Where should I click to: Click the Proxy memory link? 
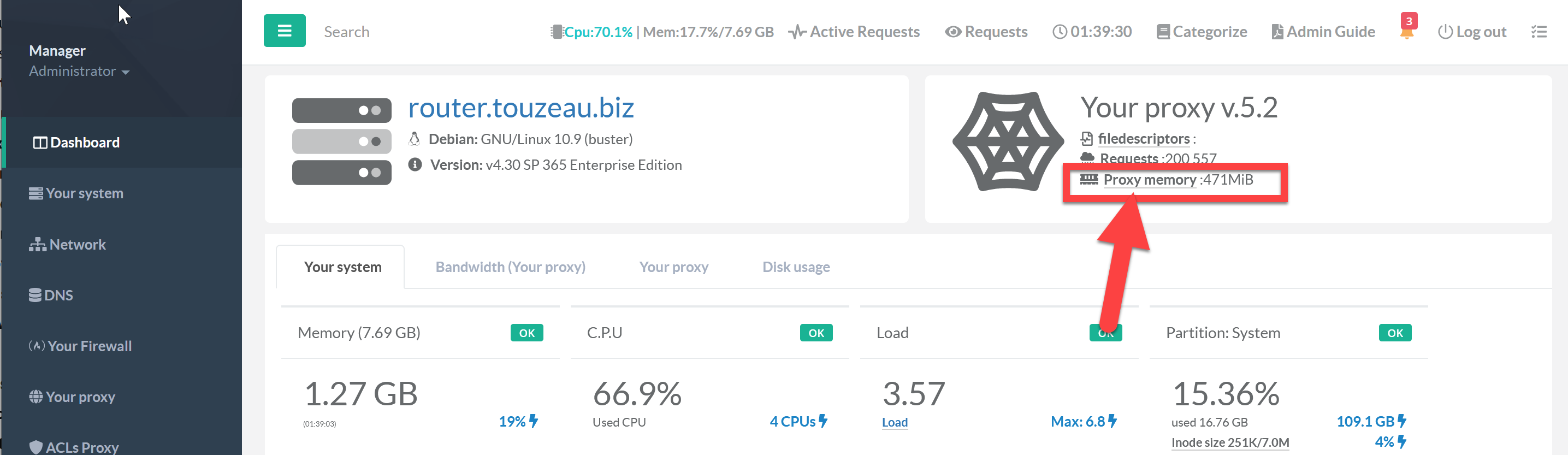[x=1149, y=180]
